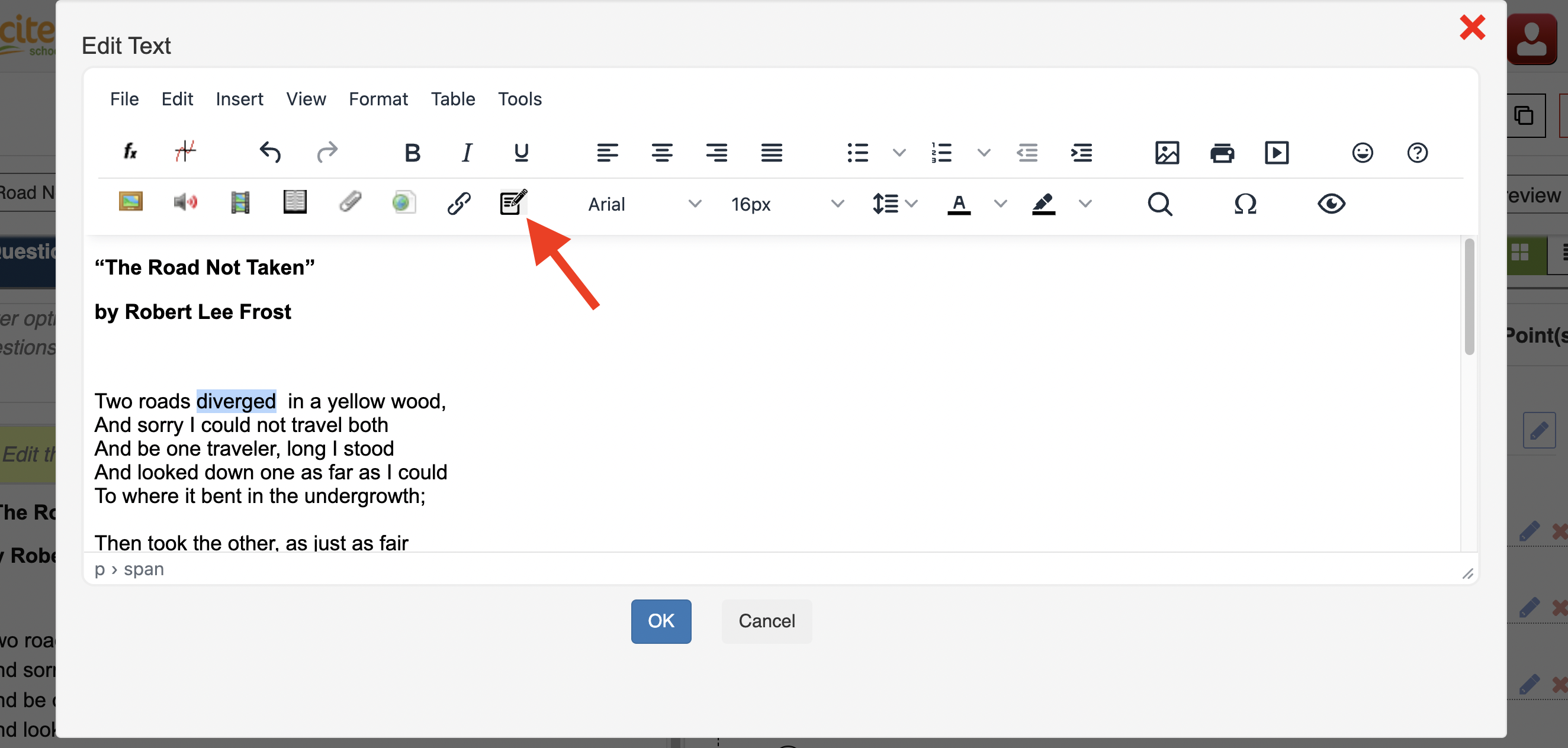Open the math formula (fx) editor
The height and width of the screenshot is (748, 1568).
130,152
